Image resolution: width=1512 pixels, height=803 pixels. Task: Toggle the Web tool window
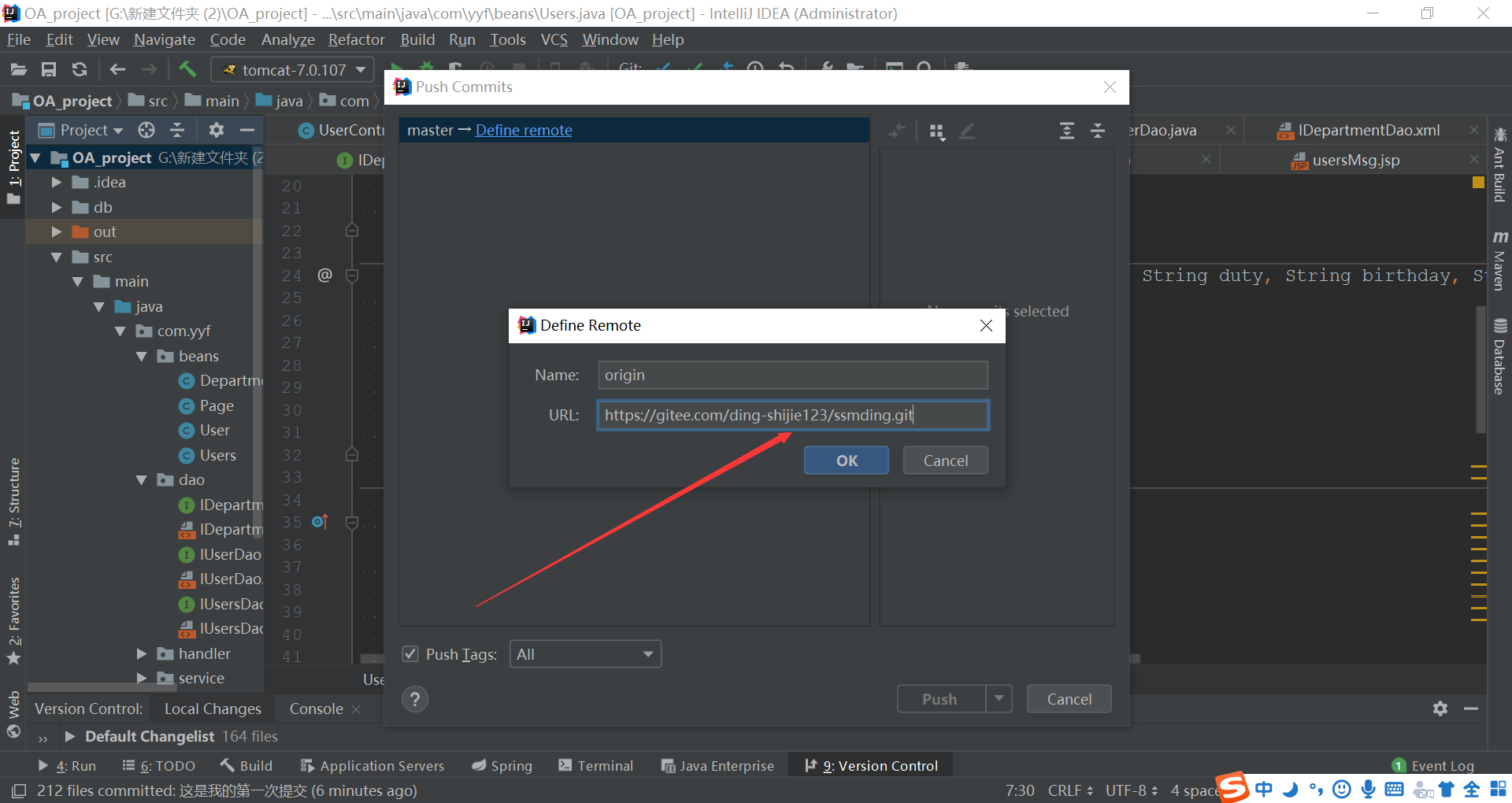13,714
